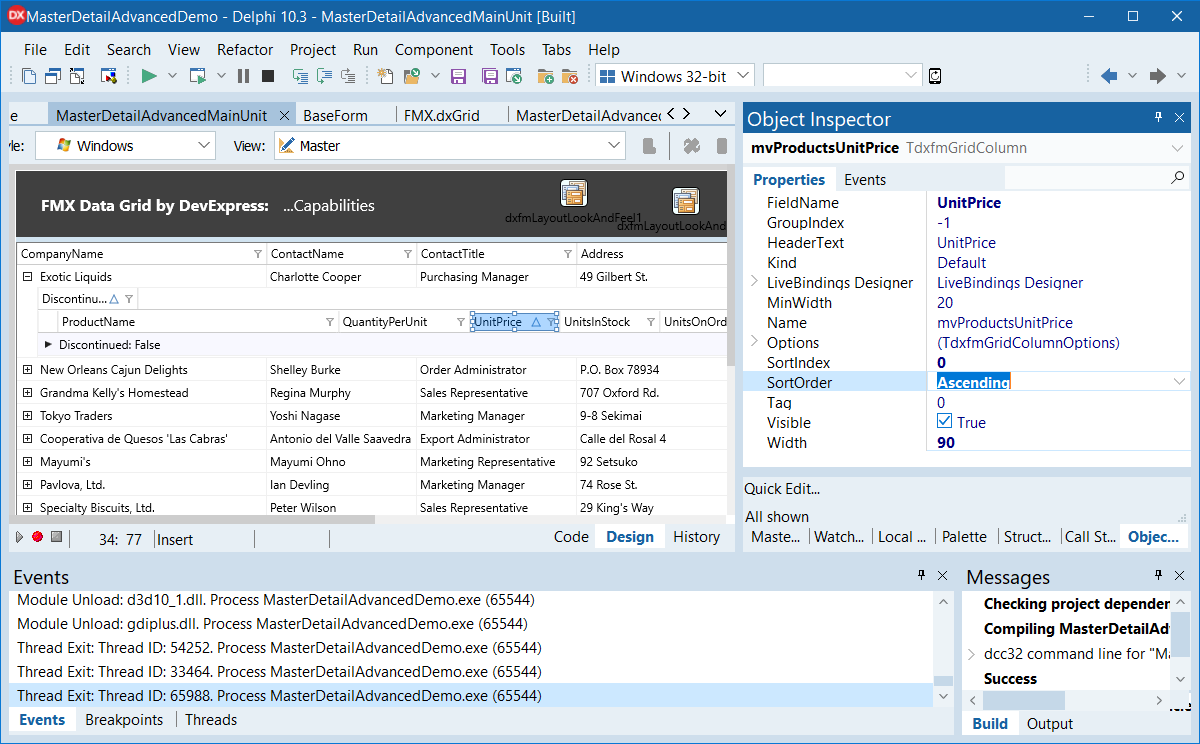
Task: Click the Save All icon
Action: (490, 76)
